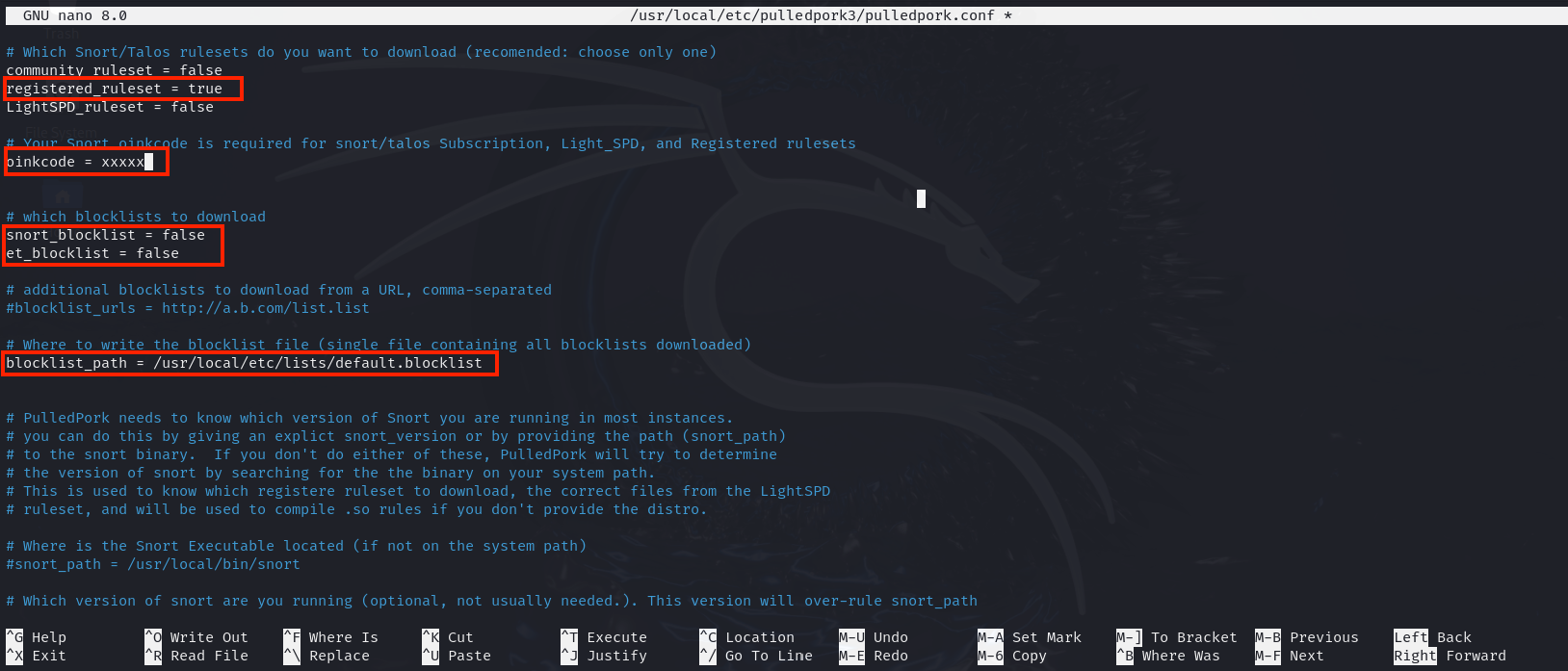Viewport: 1568px width, 671px height.
Task: Click the 'blocklist_path' setting line
Action: (244, 363)
